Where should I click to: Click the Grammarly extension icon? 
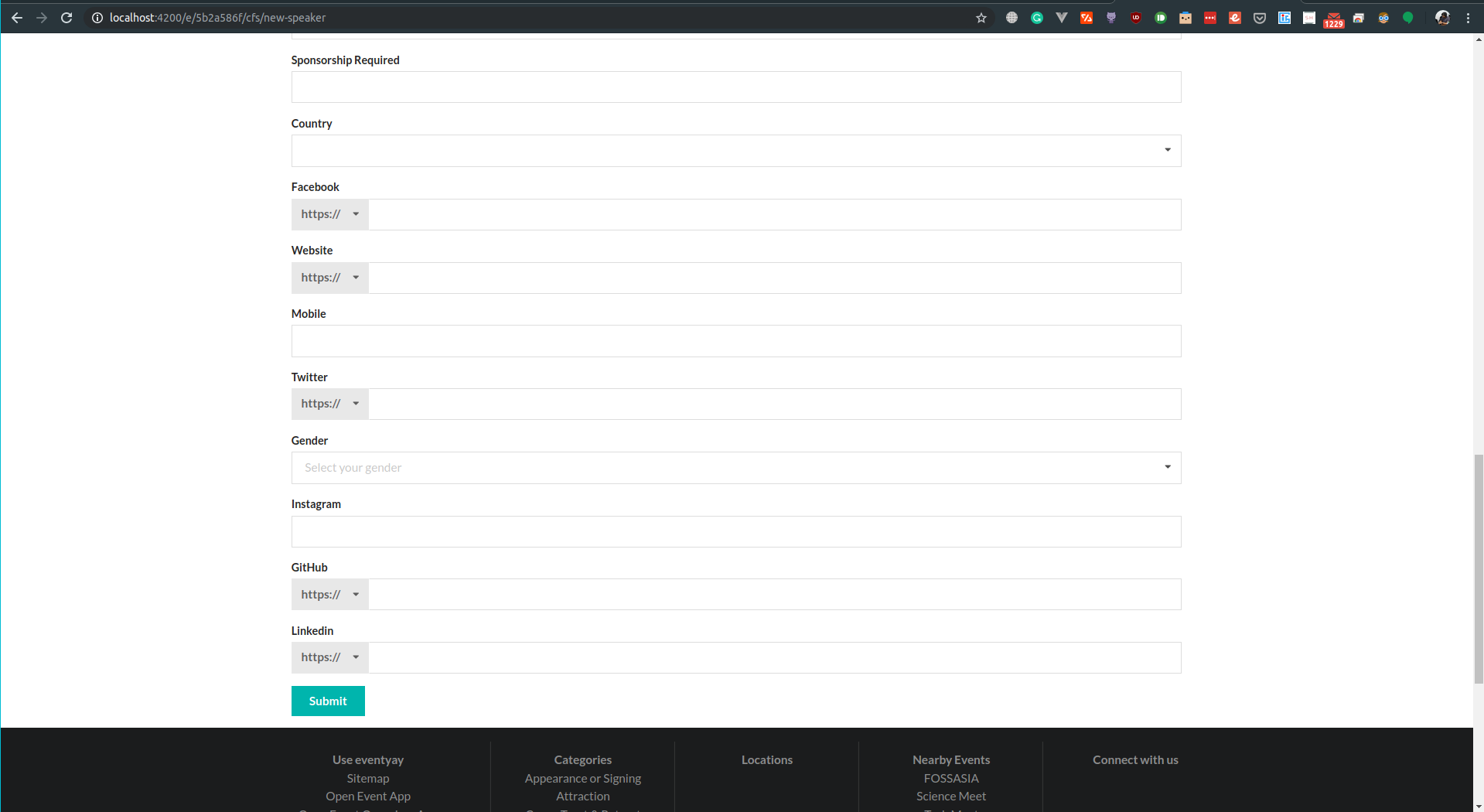[x=1036, y=17]
